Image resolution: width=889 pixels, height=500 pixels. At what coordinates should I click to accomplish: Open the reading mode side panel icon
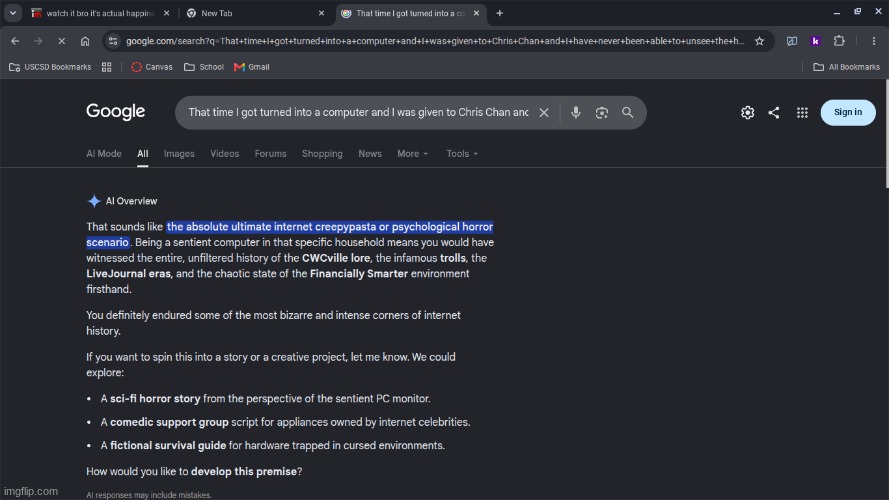point(791,41)
